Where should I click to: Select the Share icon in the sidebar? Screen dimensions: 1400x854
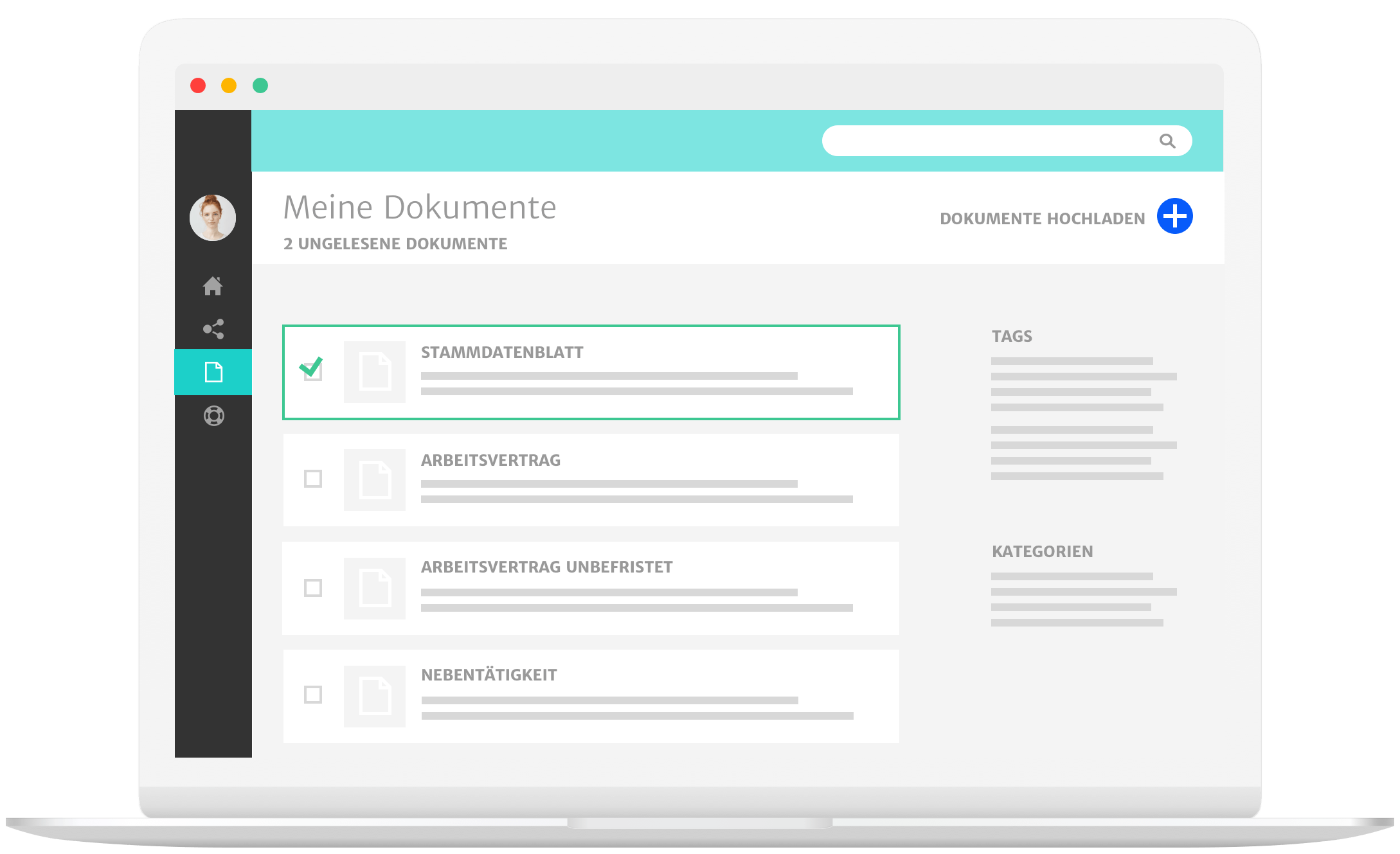point(213,330)
